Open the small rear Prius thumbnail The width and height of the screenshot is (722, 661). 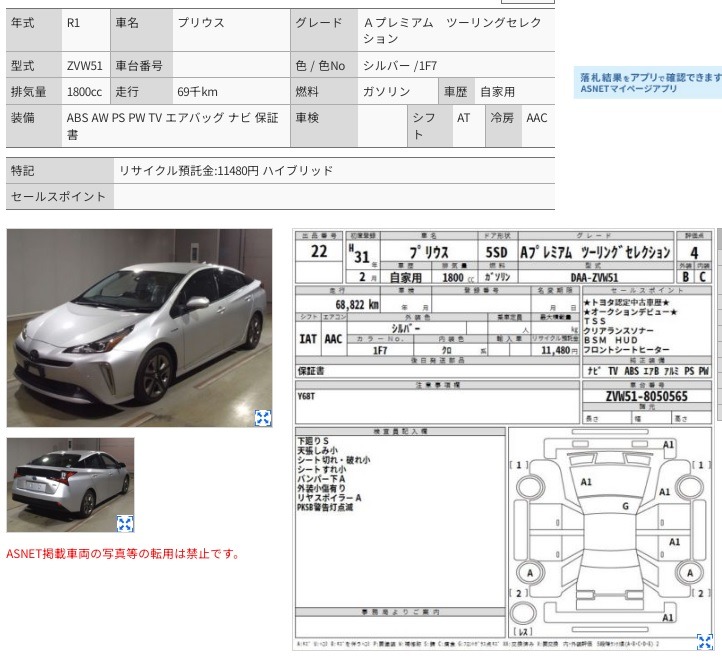[x=70, y=484]
